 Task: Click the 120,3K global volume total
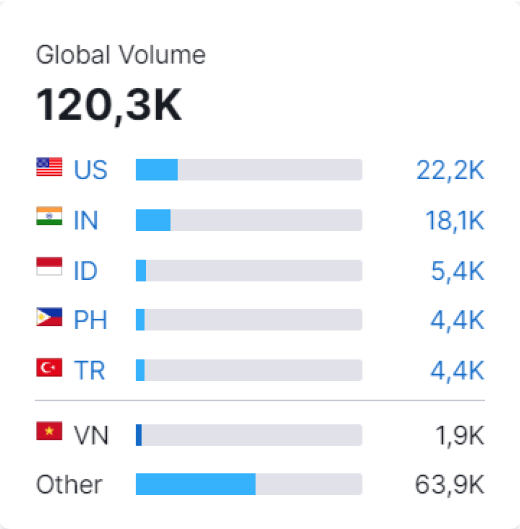tap(109, 105)
